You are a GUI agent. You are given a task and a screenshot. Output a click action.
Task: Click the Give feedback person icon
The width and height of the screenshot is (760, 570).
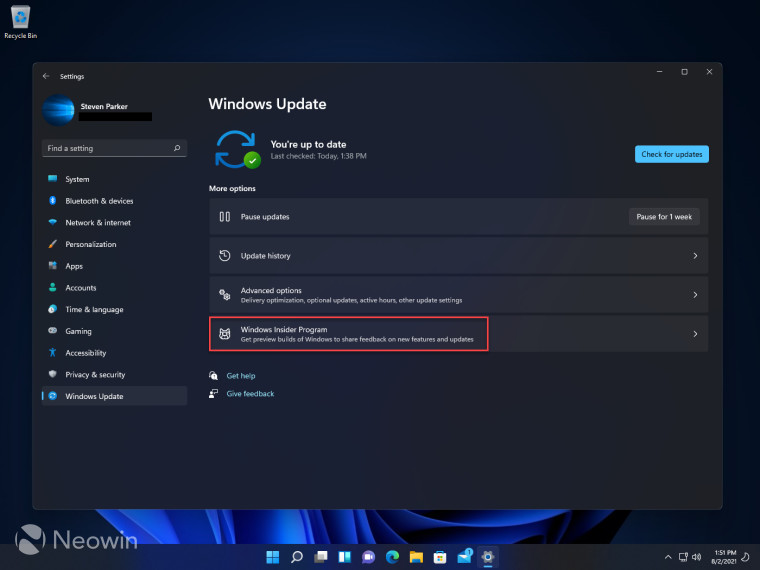tap(213, 394)
